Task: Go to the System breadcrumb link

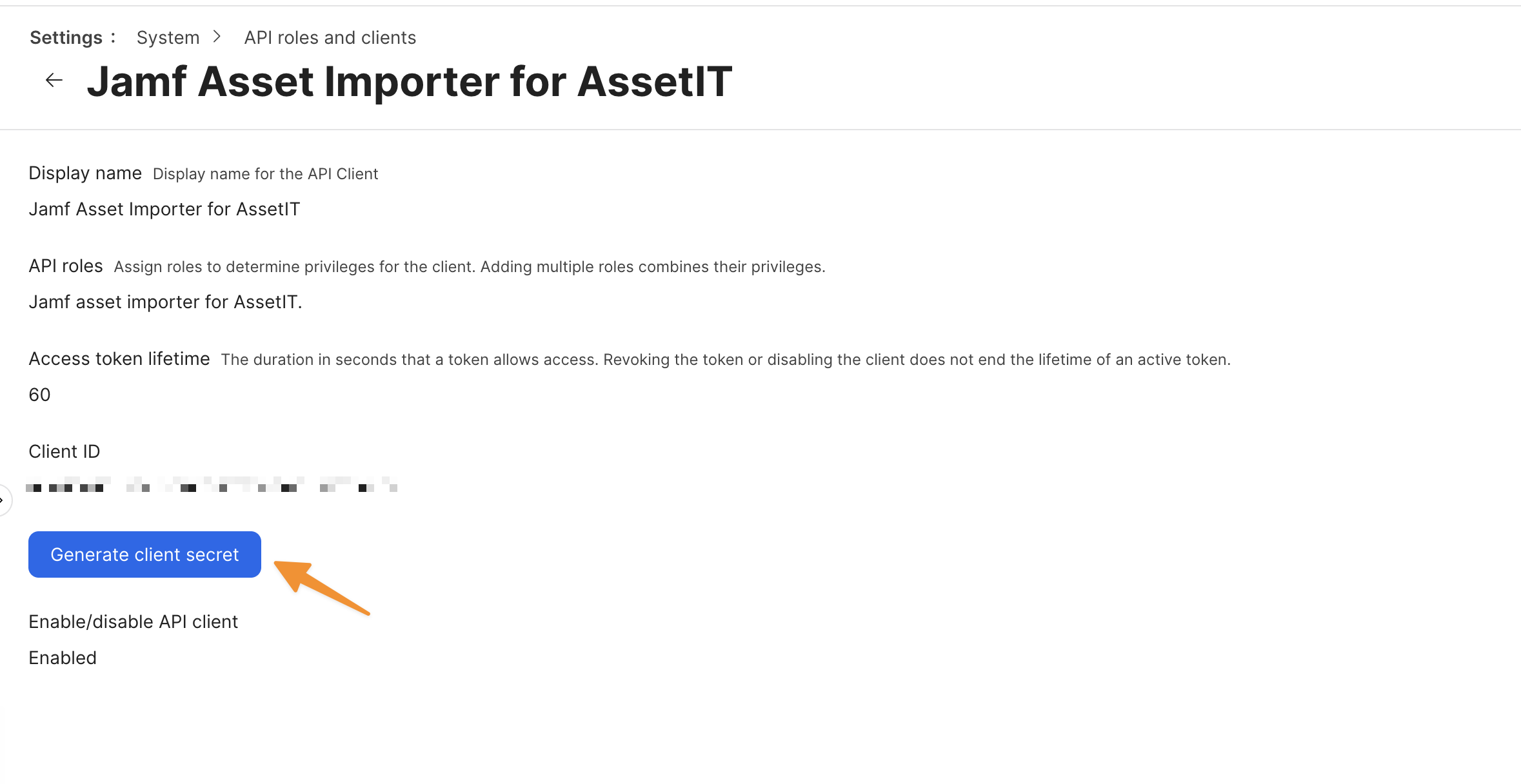Action: click(x=168, y=37)
